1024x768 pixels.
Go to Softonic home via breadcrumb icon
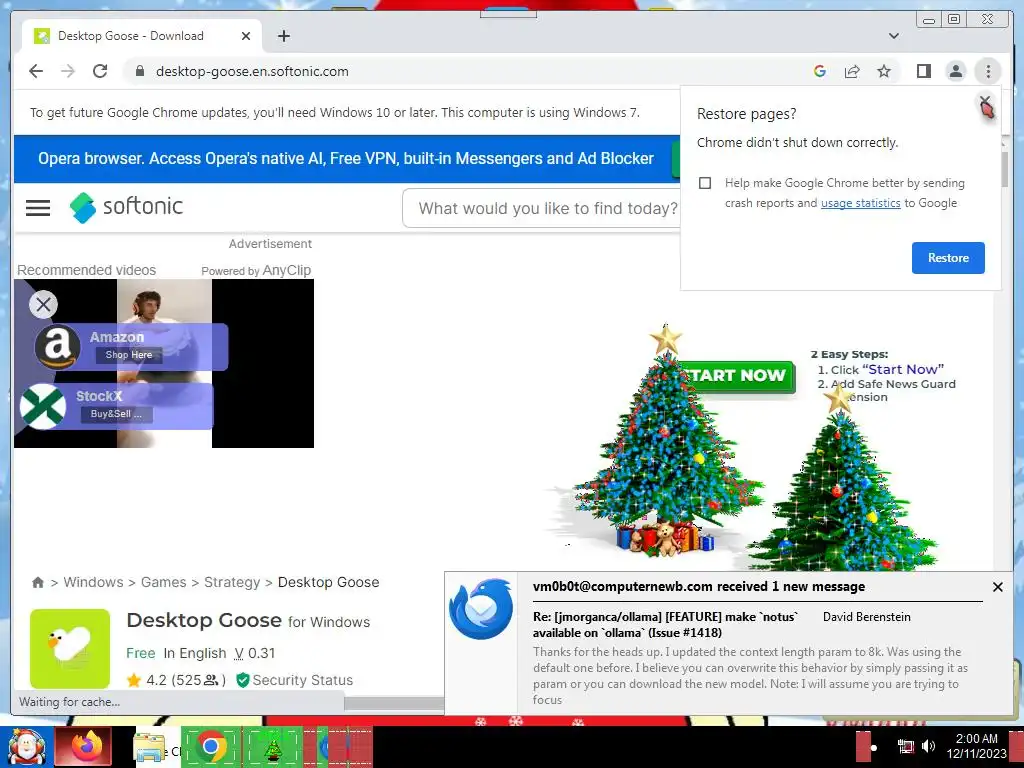38,582
